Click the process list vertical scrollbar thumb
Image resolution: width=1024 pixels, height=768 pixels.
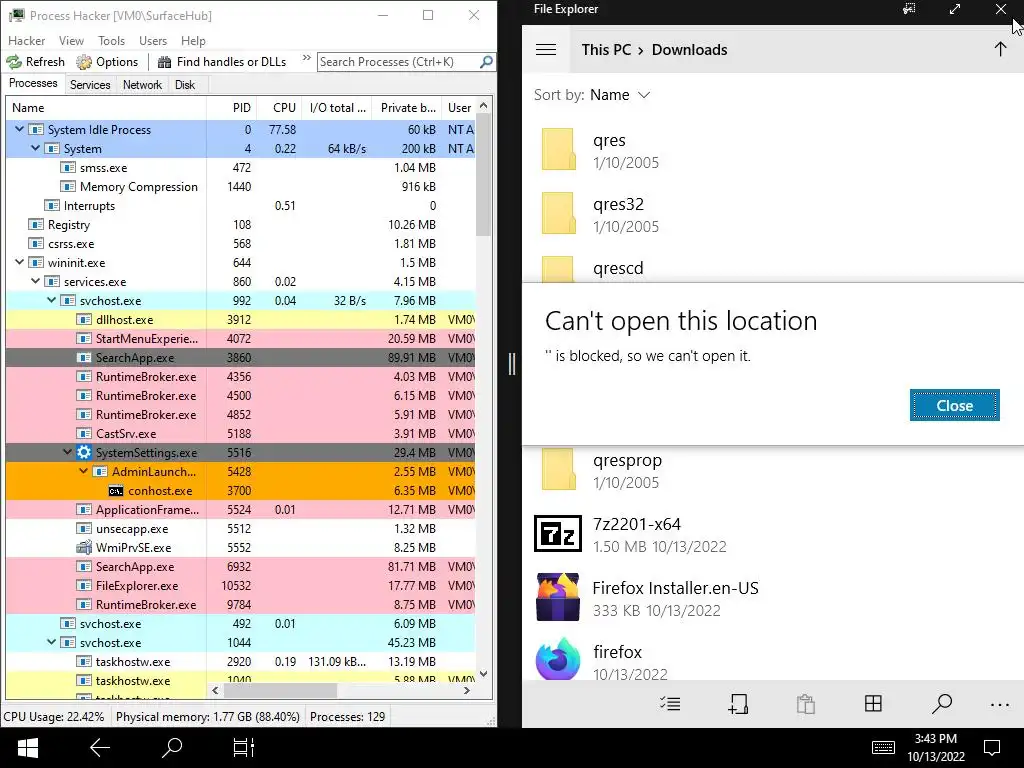click(483, 175)
